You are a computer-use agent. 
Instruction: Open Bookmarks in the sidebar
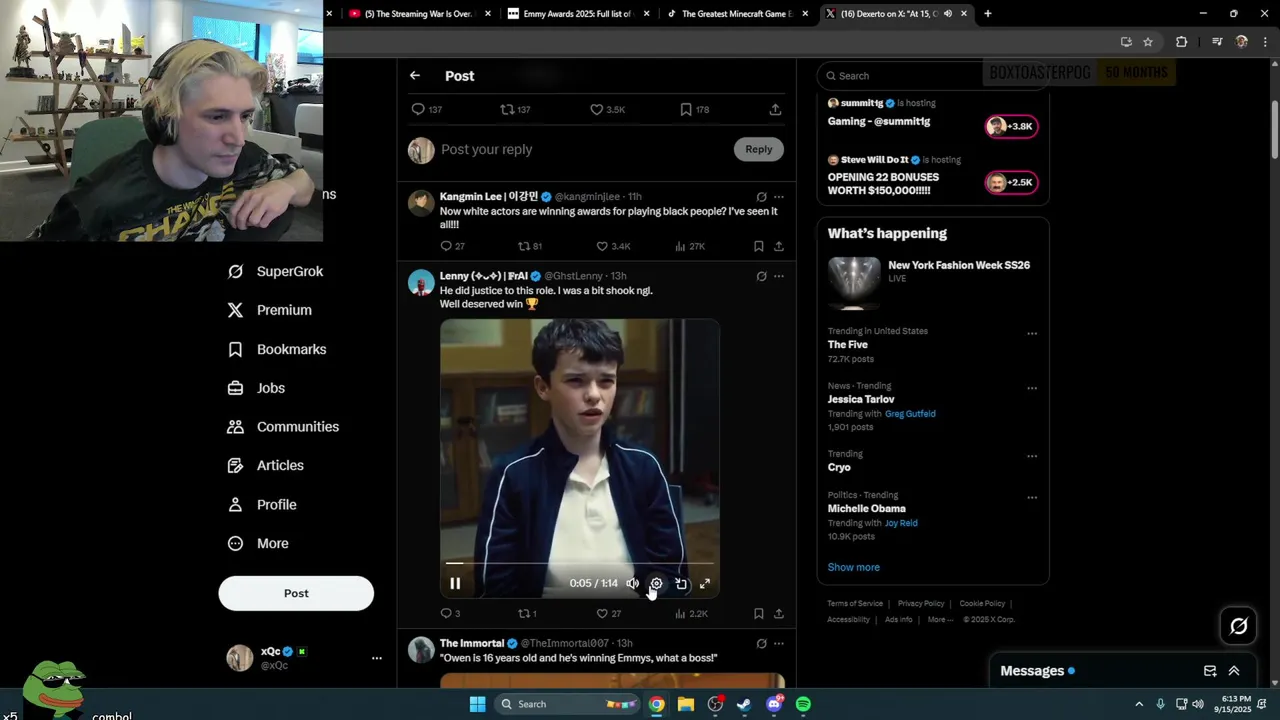[x=277, y=349]
